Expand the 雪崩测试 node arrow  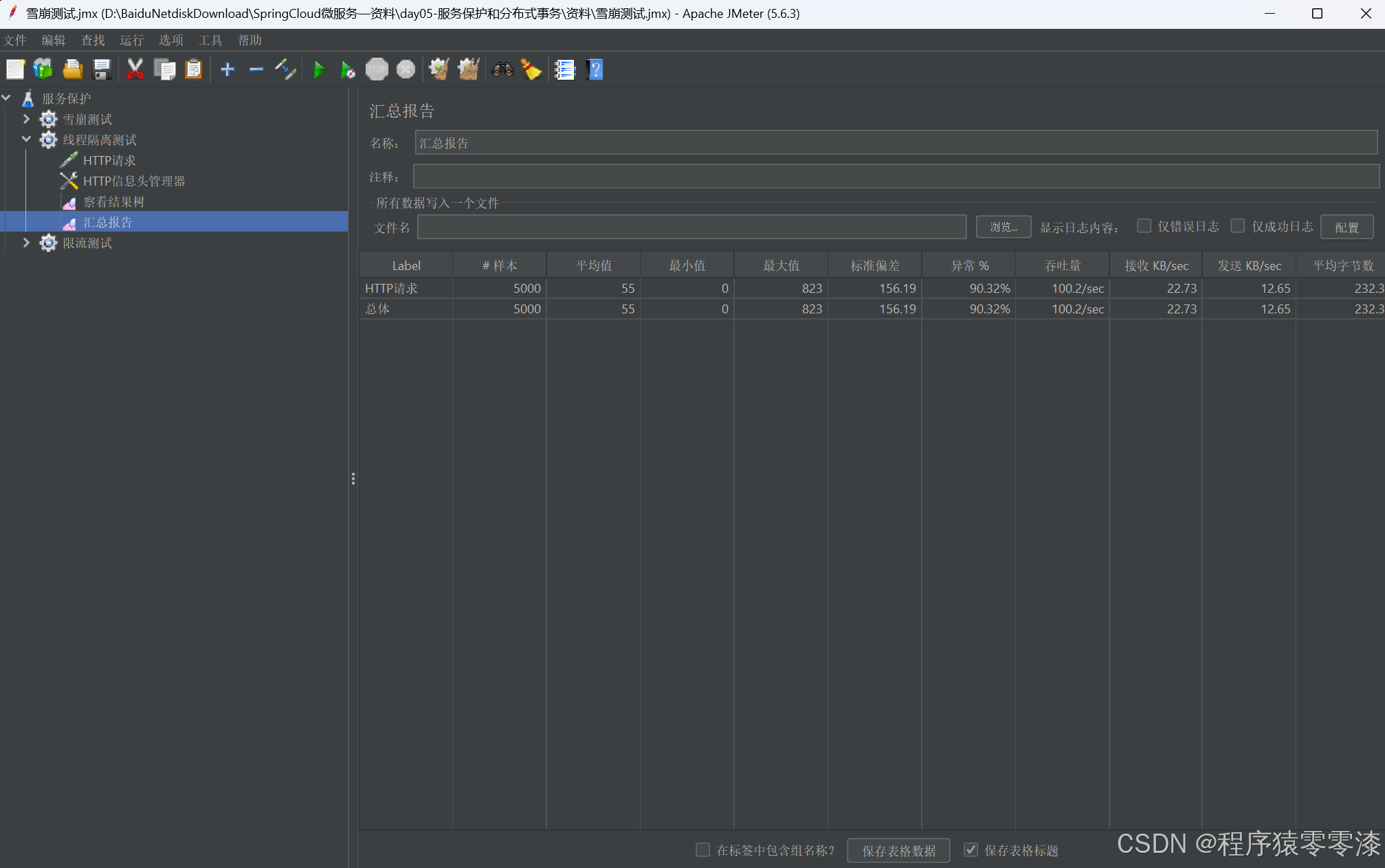point(26,119)
